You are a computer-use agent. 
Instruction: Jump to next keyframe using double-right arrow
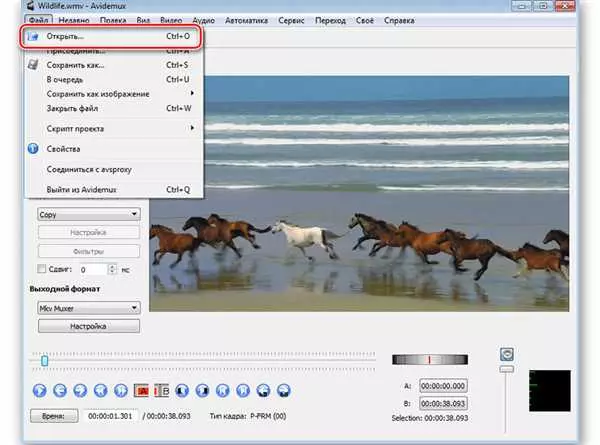point(121,391)
